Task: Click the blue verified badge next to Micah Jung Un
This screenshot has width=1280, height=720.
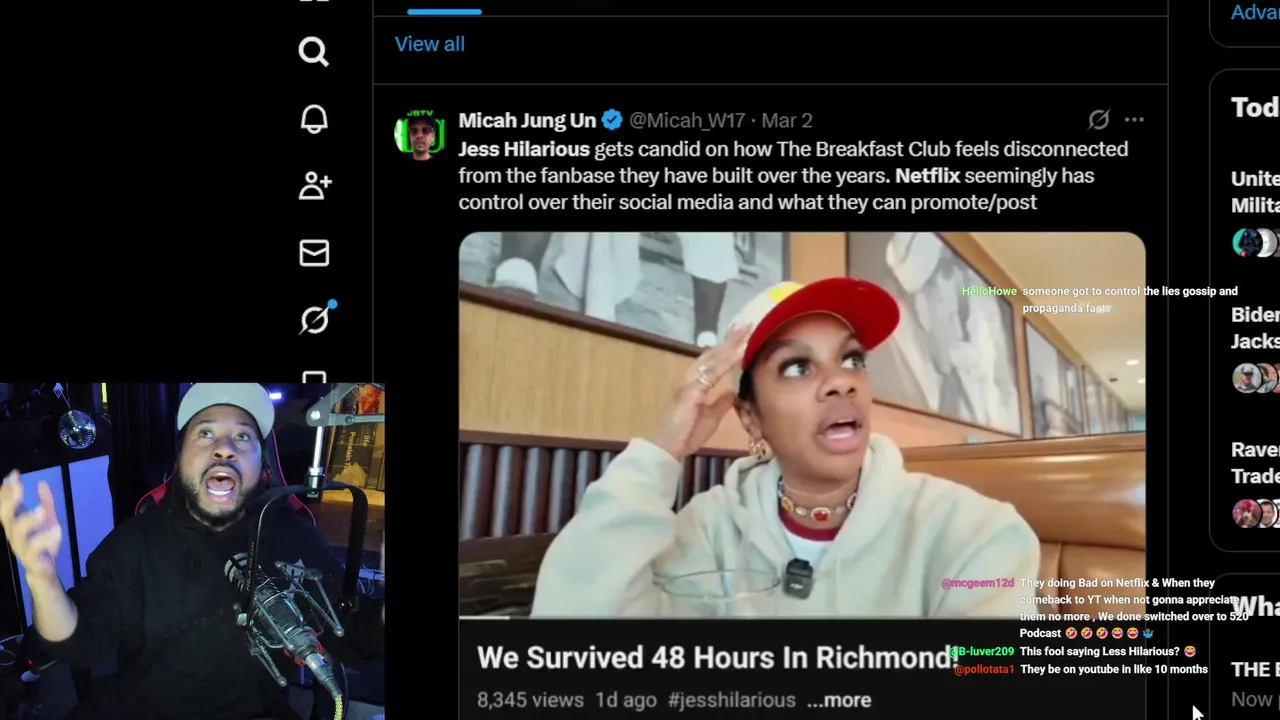Action: 612,120
